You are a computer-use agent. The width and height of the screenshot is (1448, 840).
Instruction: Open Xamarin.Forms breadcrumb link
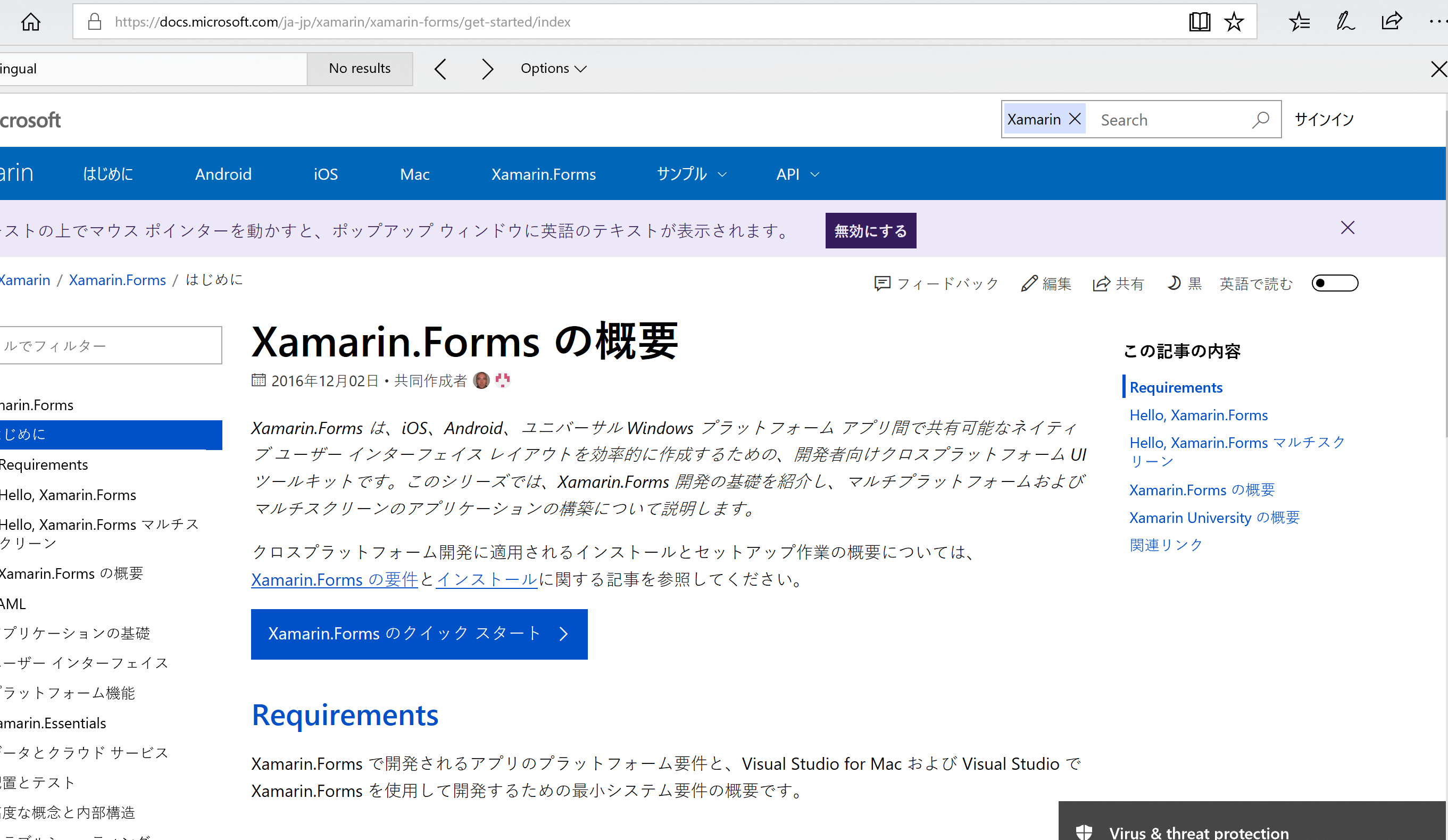[x=117, y=280]
